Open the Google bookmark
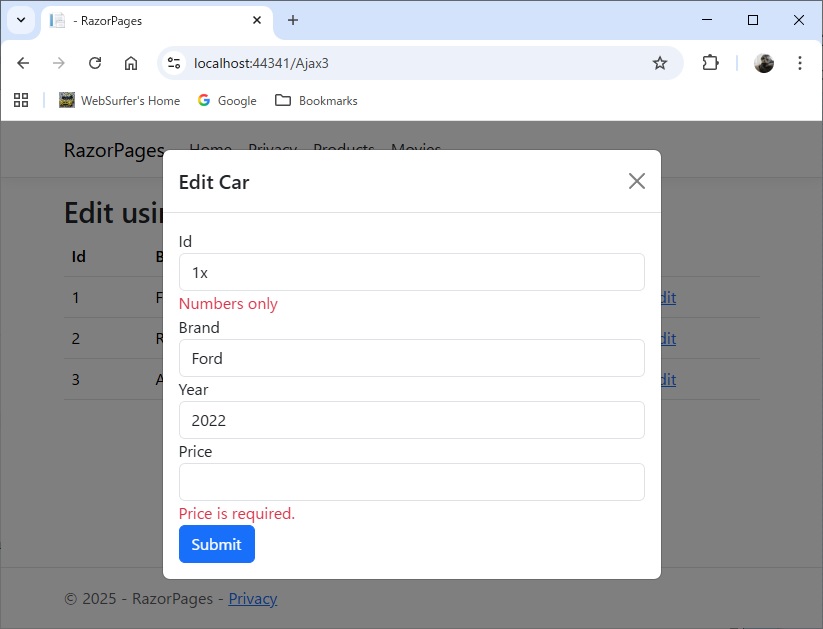The height and width of the screenshot is (629, 823). tap(227, 100)
